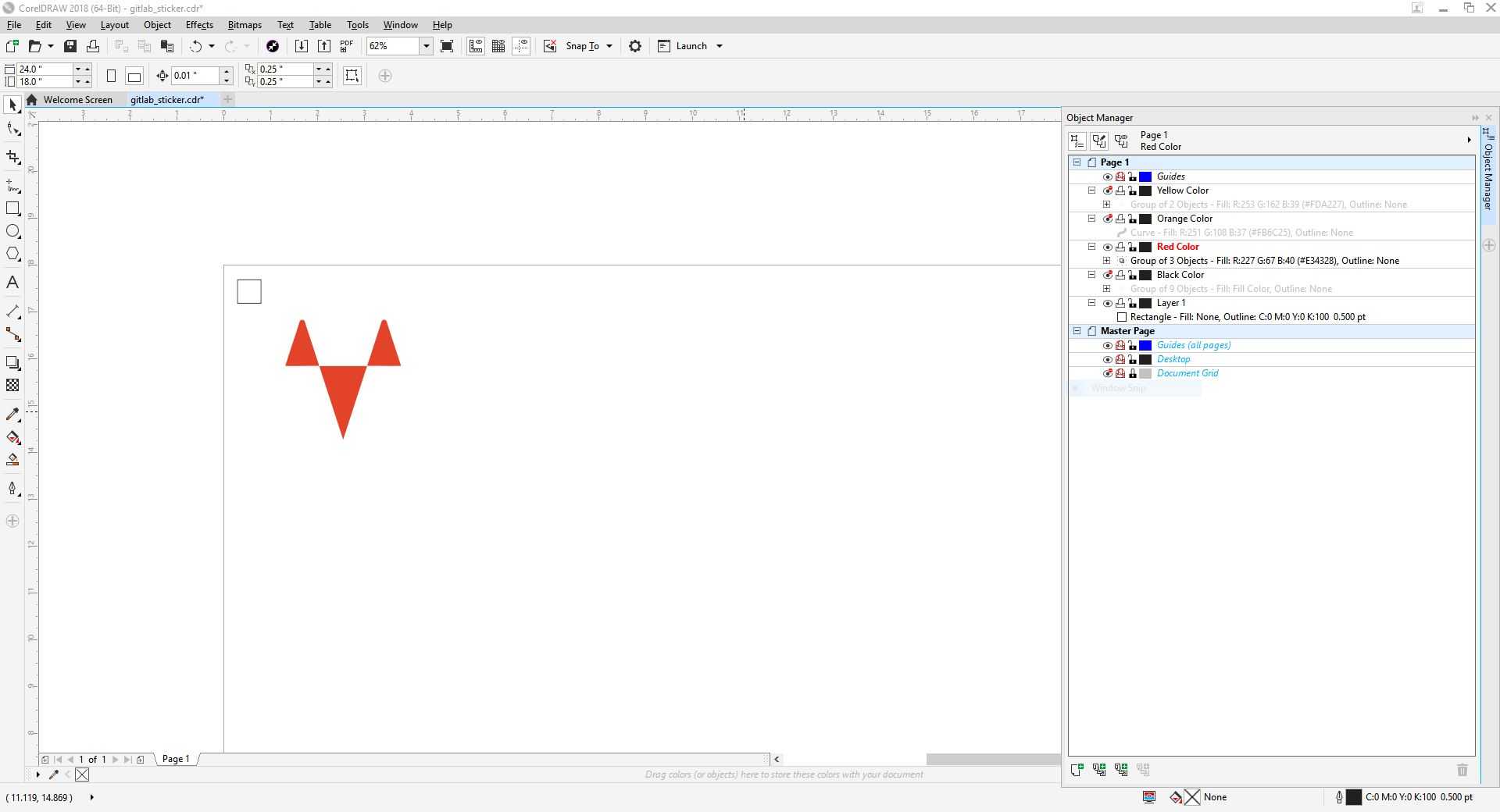Collapse the Black Color layer
The width and height of the screenshot is (1500, 812).
tap(1092, 275)
